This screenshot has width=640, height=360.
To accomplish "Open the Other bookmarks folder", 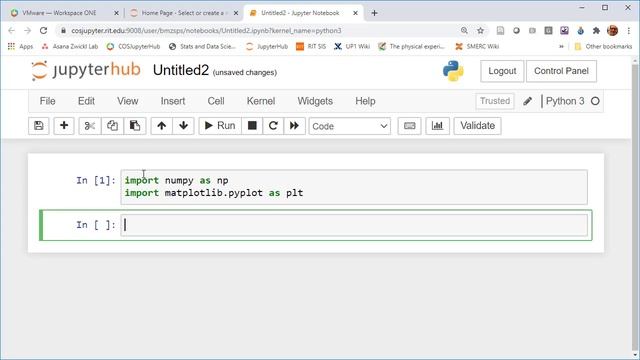I will pyautogui.click(x=603, y=47).
